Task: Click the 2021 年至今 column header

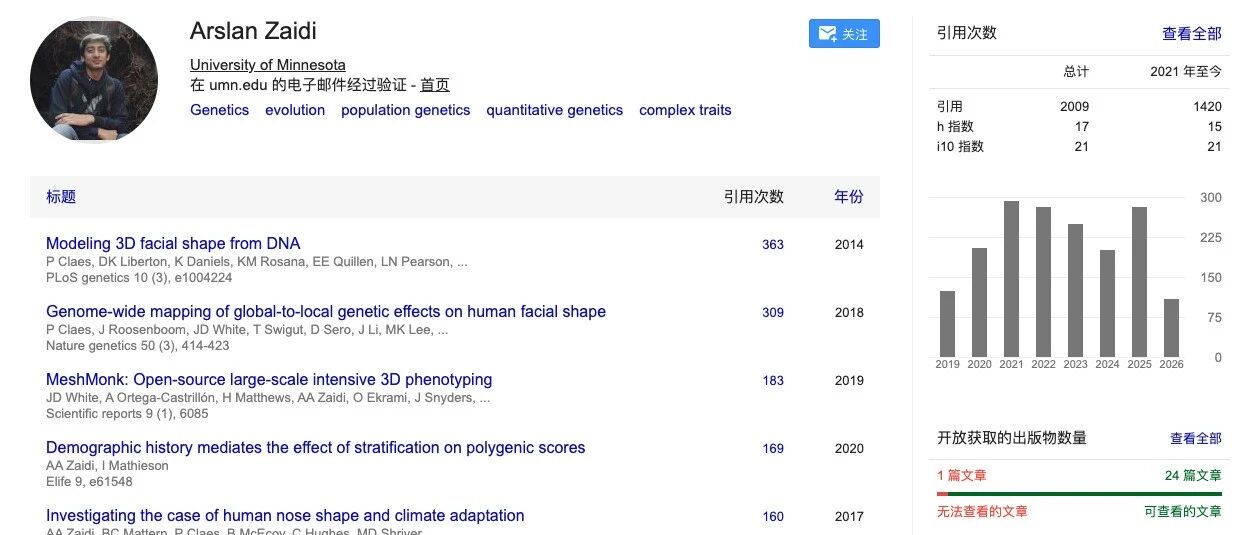Action: (1186, 72)
